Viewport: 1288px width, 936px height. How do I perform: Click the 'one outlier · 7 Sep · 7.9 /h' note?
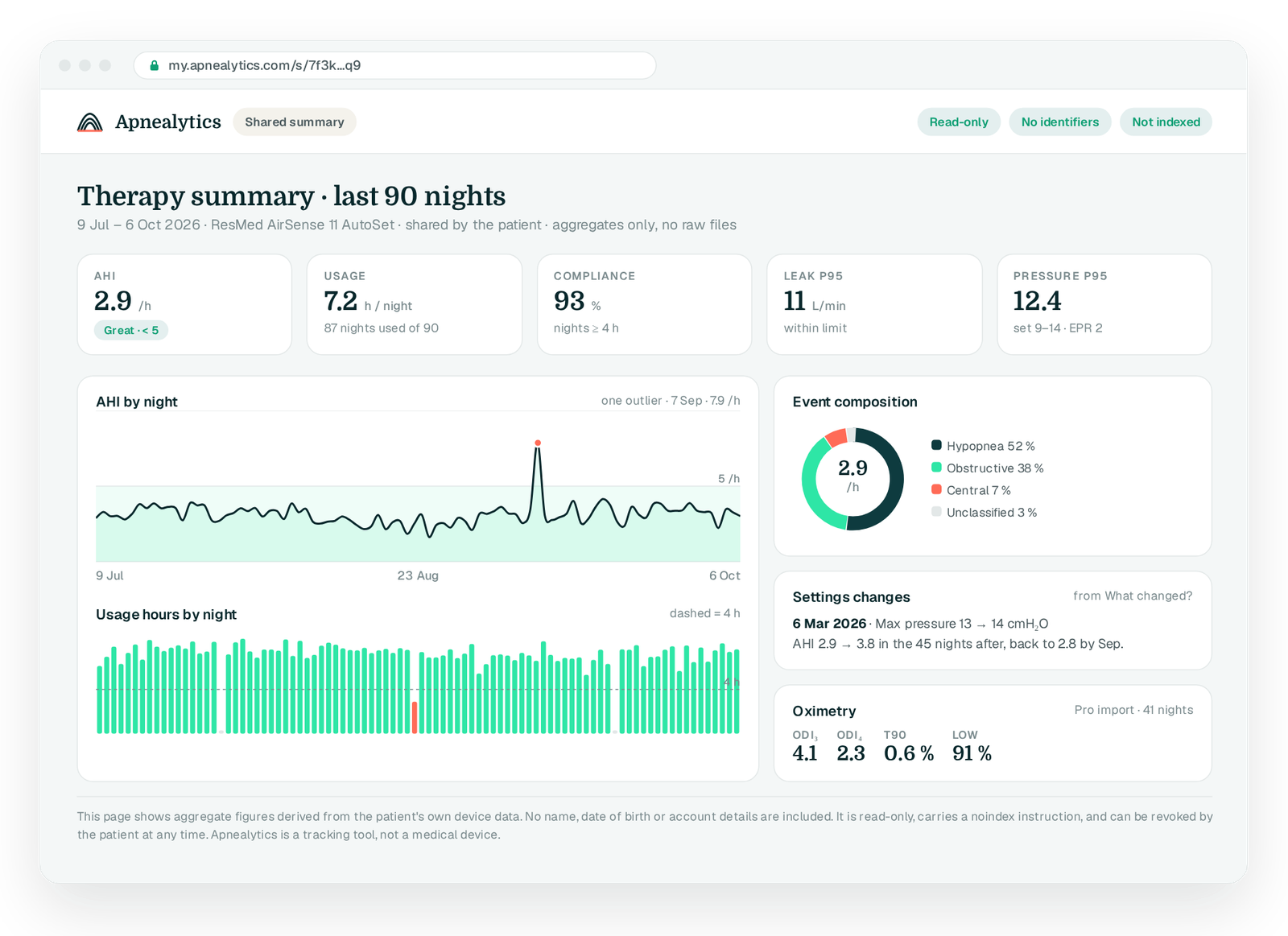tap(671, 401)
